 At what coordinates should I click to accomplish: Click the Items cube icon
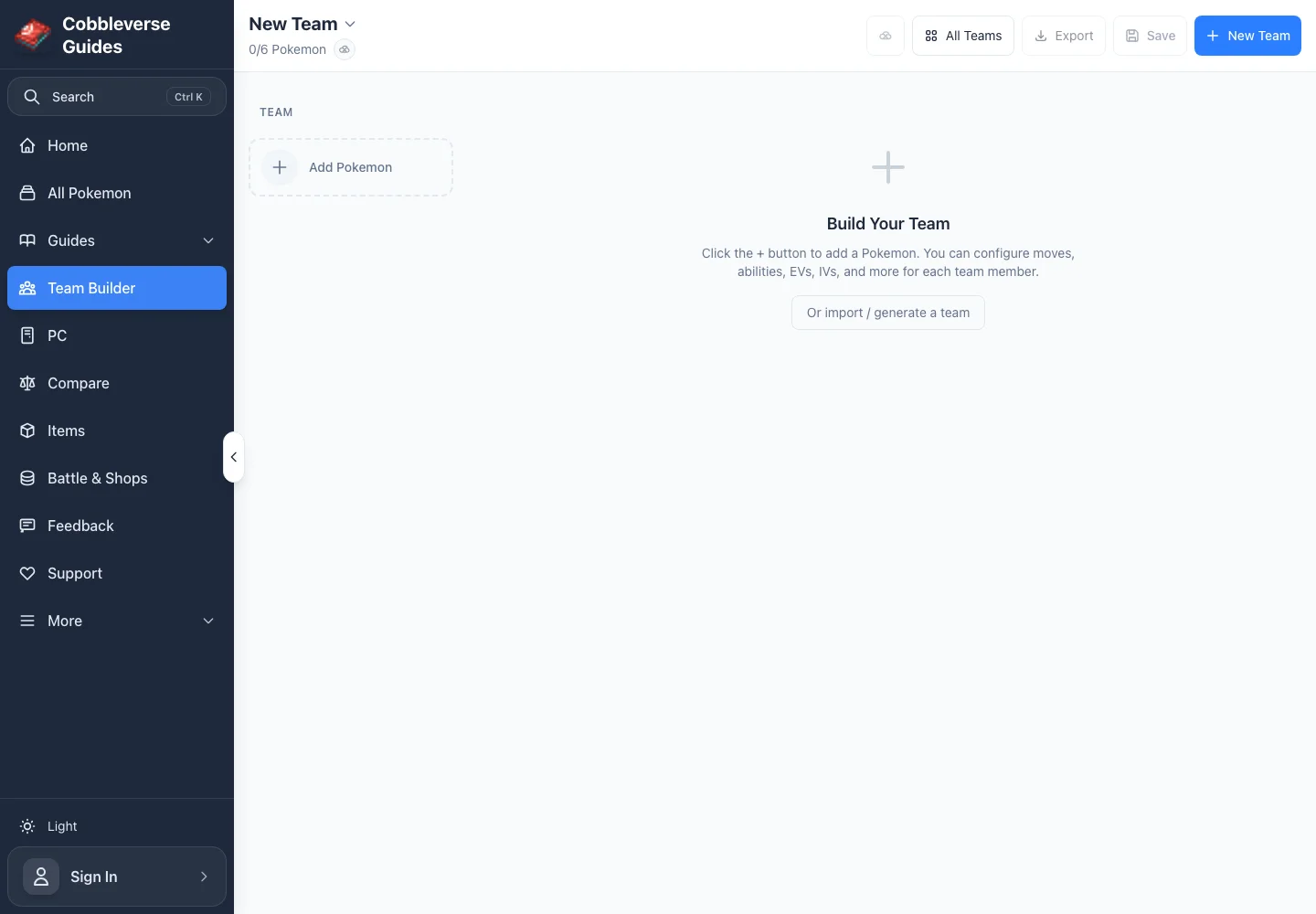coord(27,430)
